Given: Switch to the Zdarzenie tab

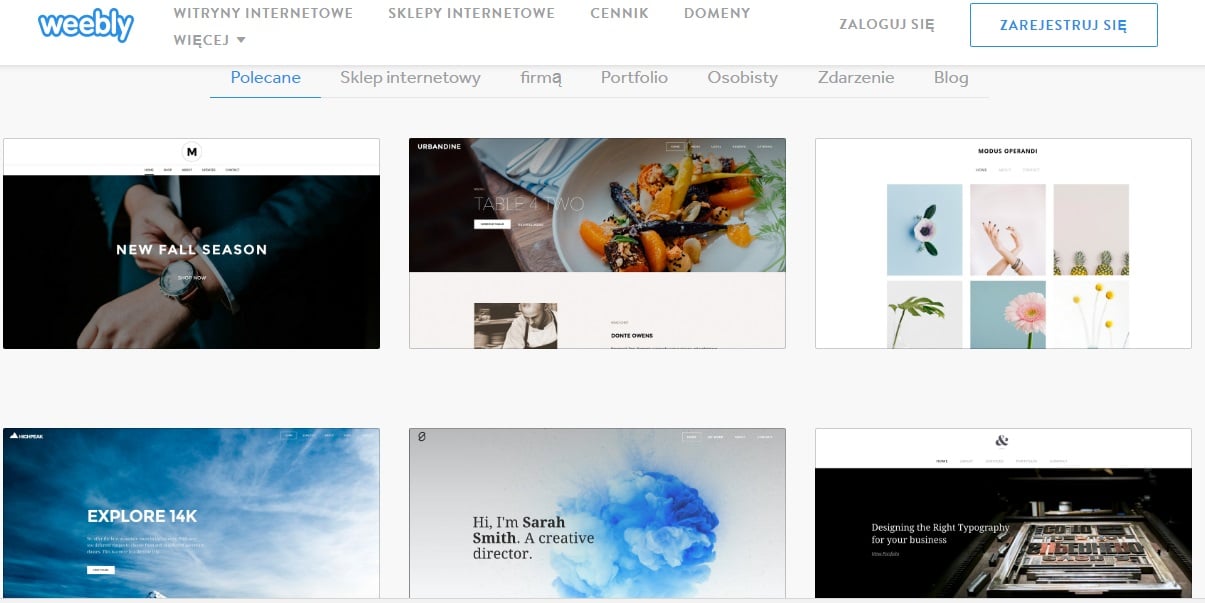Looking at the screenshot, I should (856, 77).
